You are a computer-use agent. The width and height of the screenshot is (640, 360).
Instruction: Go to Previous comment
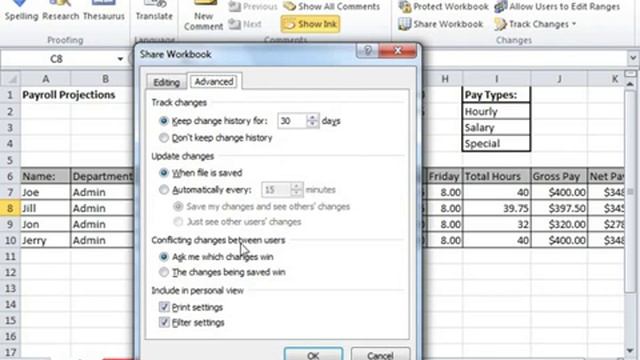pyautogui.click(x=253, y=7)
